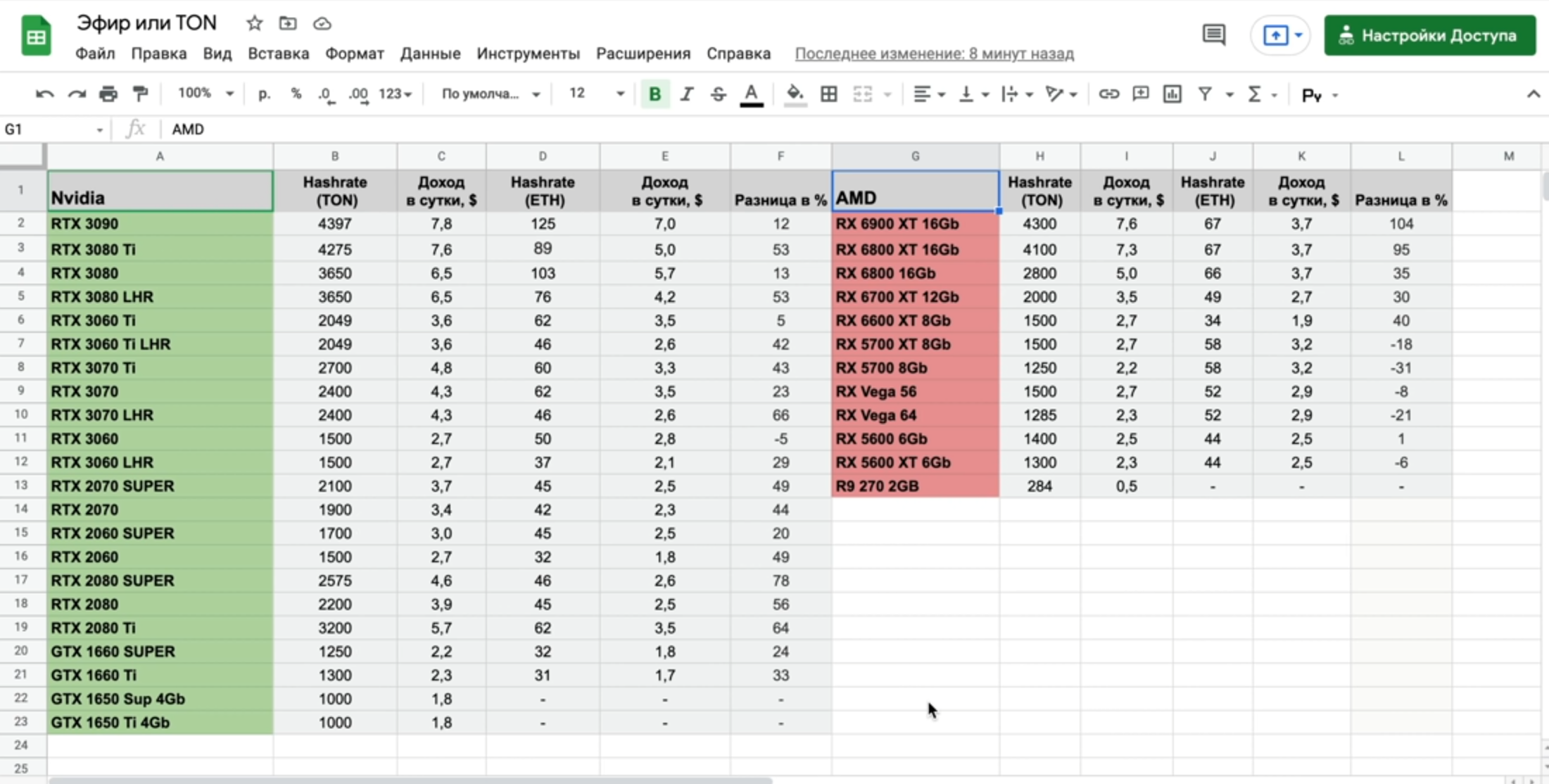
Task: Open the fill color picker
Action: coord(795,94)
